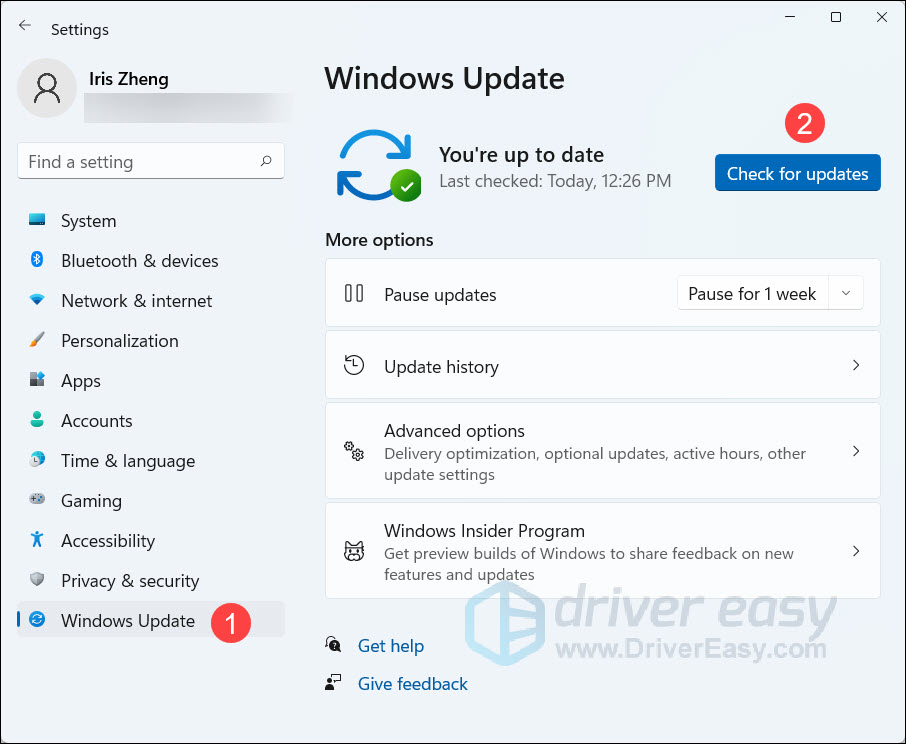This screenshot has width=906, height=744.
Task: Focus the Find a setting search box
Action: 138,162
